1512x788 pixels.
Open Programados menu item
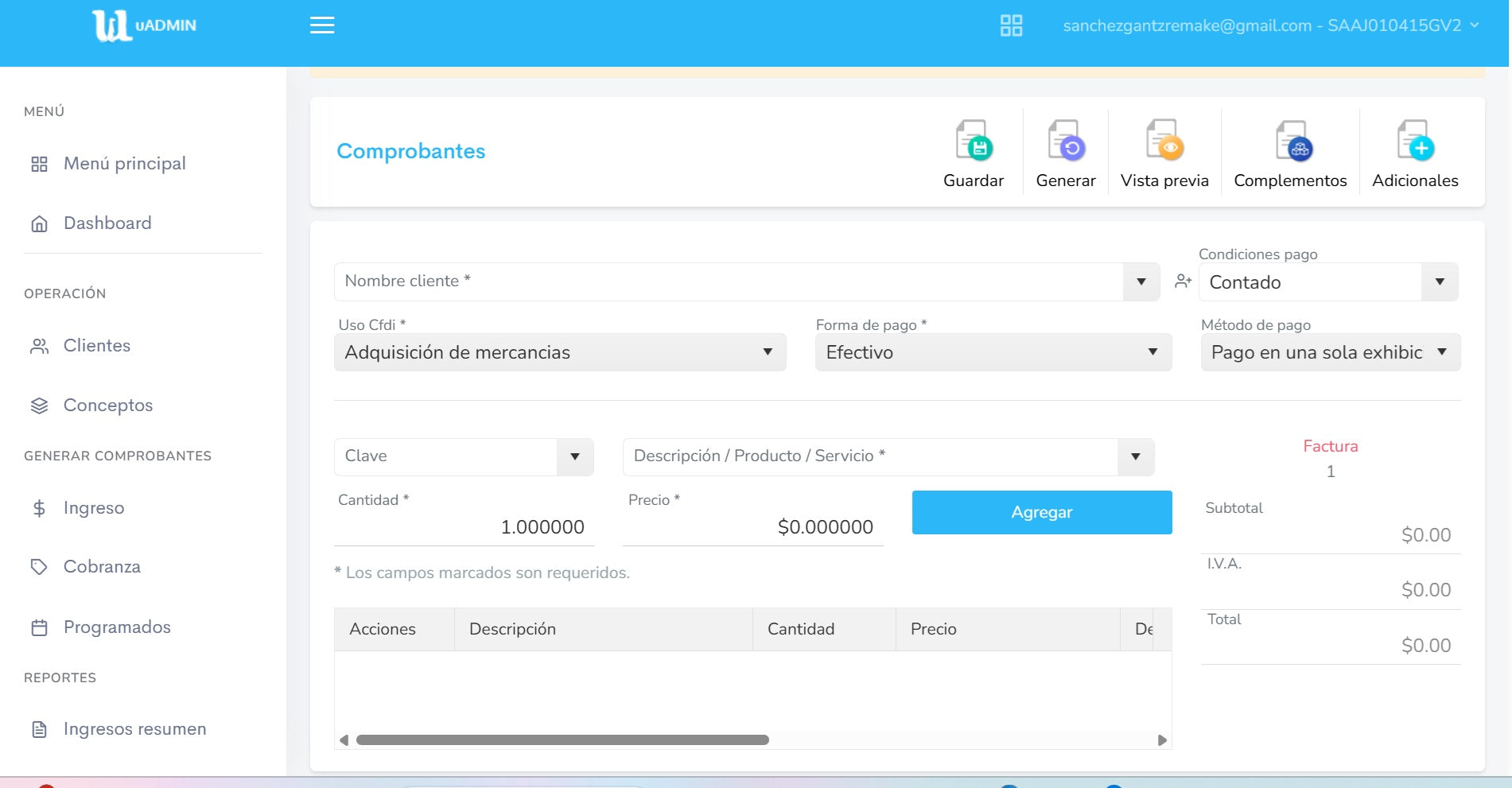(x=117, y=627)
